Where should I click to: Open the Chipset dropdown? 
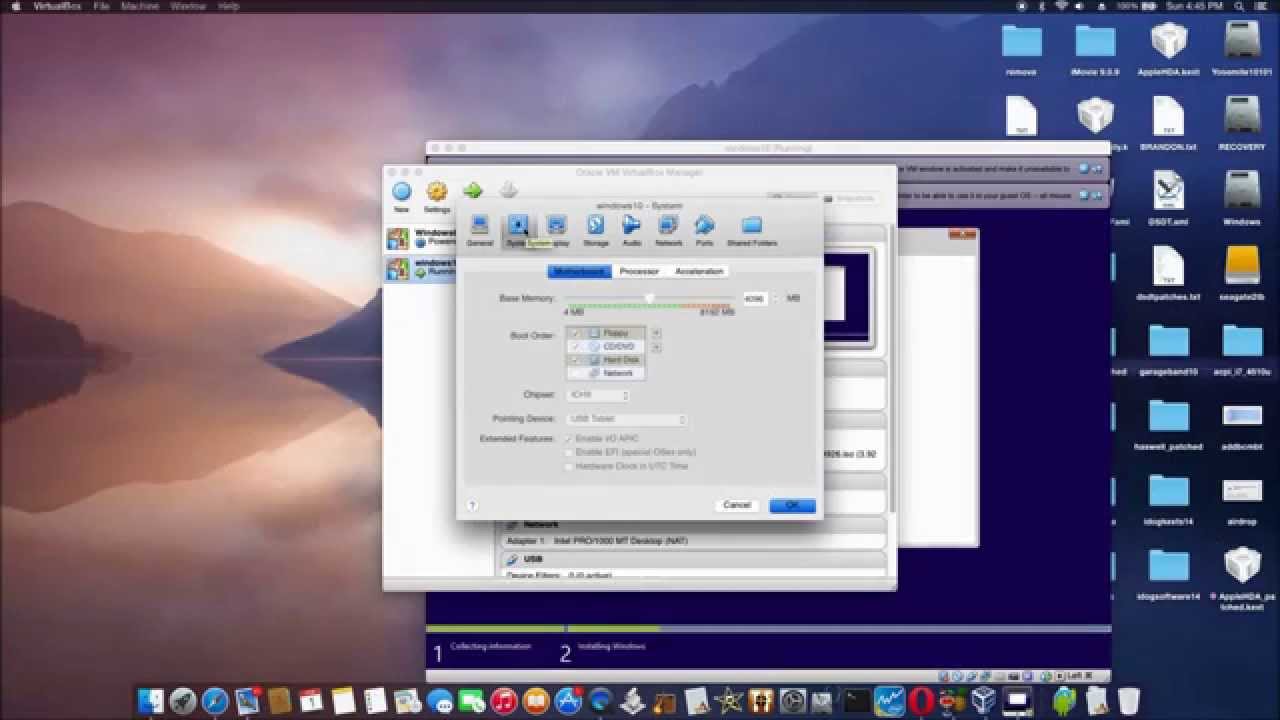pos(598,395)
